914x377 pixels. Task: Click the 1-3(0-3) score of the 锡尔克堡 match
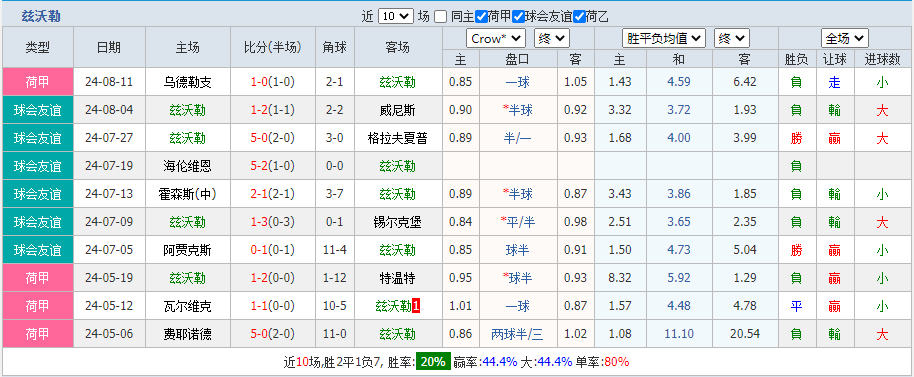pyautogui.click(x=273, y=222)
